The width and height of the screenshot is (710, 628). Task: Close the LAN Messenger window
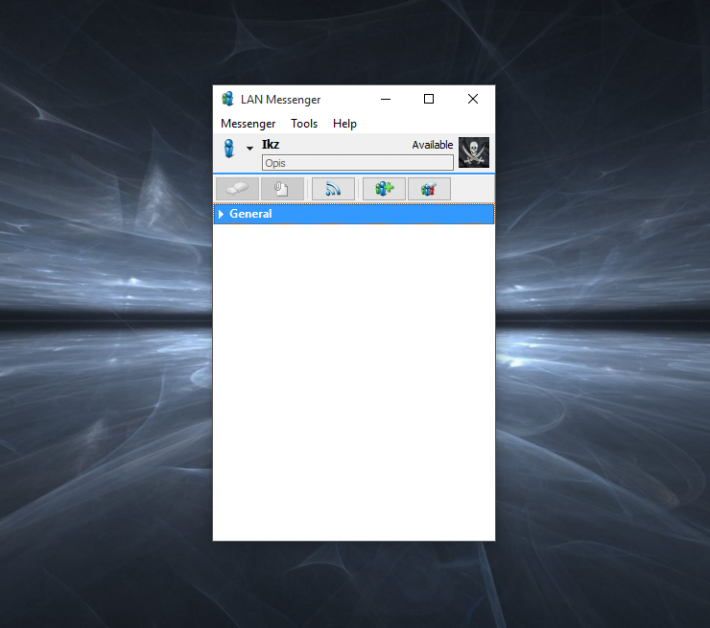[x=473, y=99]
